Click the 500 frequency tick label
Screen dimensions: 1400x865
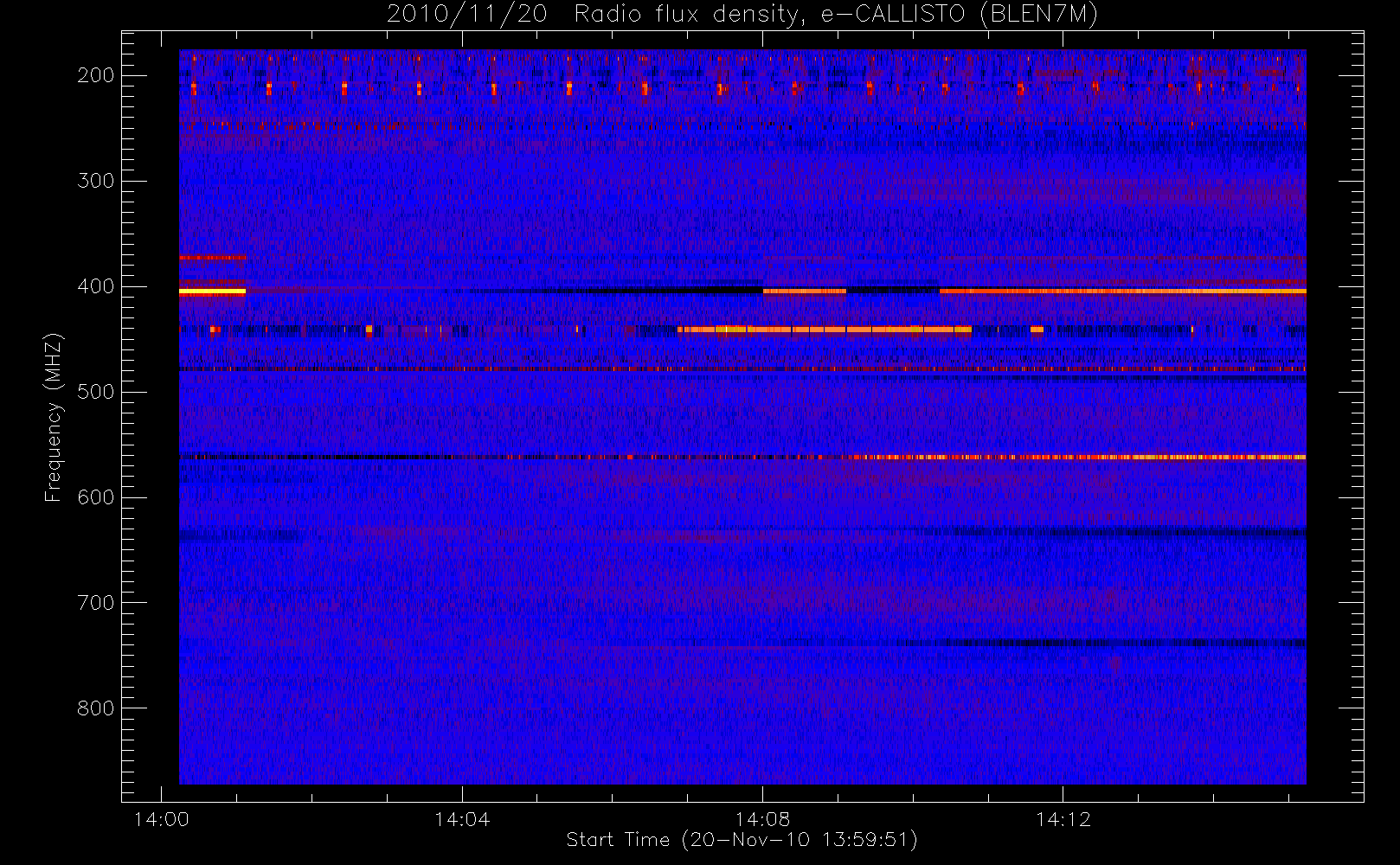(96, 392)
